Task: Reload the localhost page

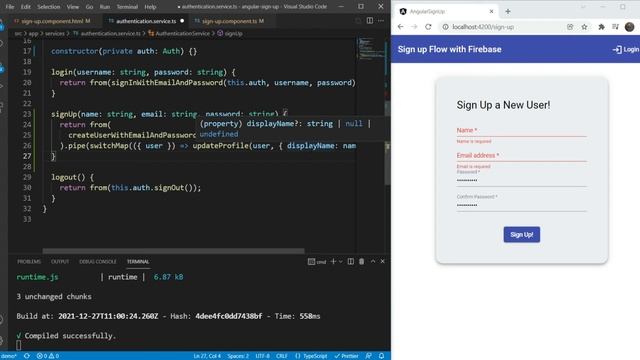Action: [x=428, y=27]
